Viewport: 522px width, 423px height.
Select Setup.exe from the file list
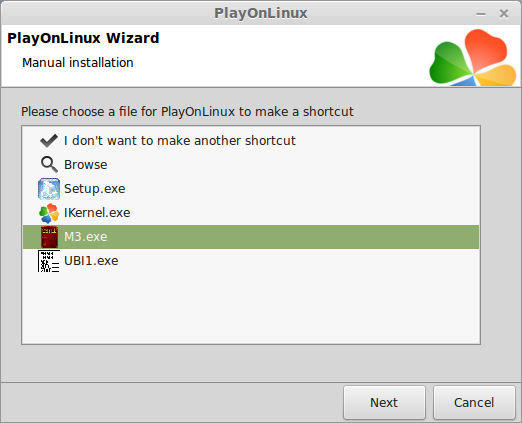[251, 189]
